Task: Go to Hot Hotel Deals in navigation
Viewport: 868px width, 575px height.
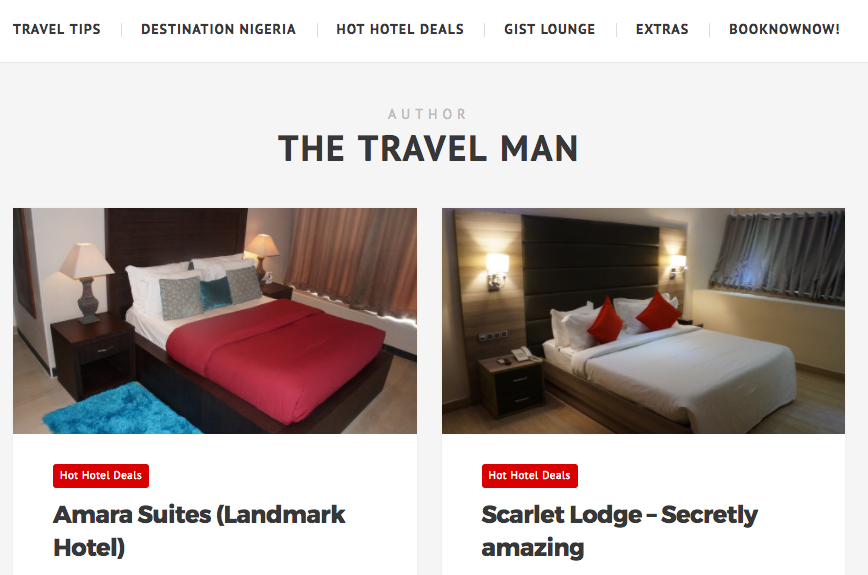Action: coord(400,29)
